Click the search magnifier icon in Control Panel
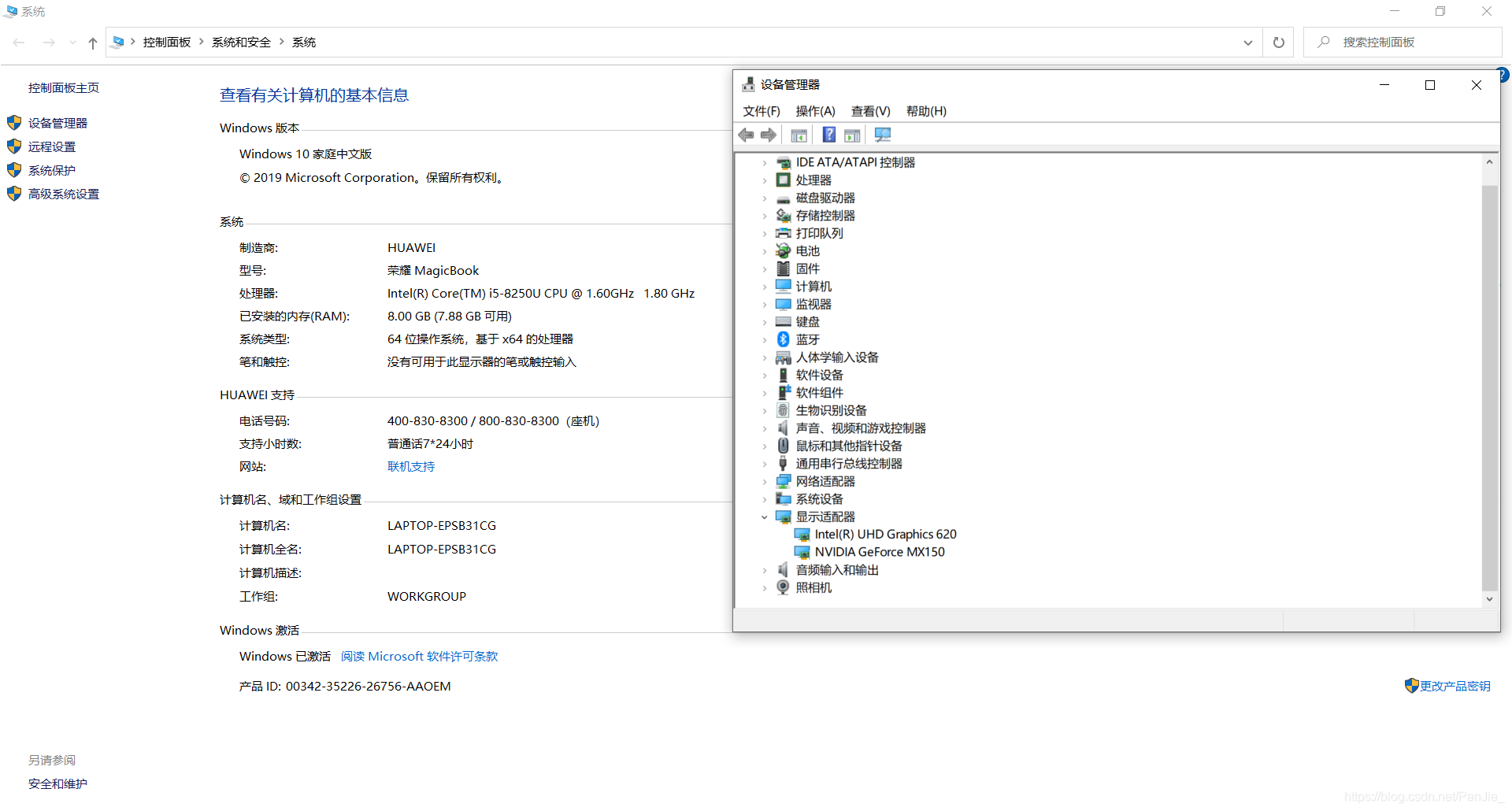1512x811 pixels. pos(1324,42)
